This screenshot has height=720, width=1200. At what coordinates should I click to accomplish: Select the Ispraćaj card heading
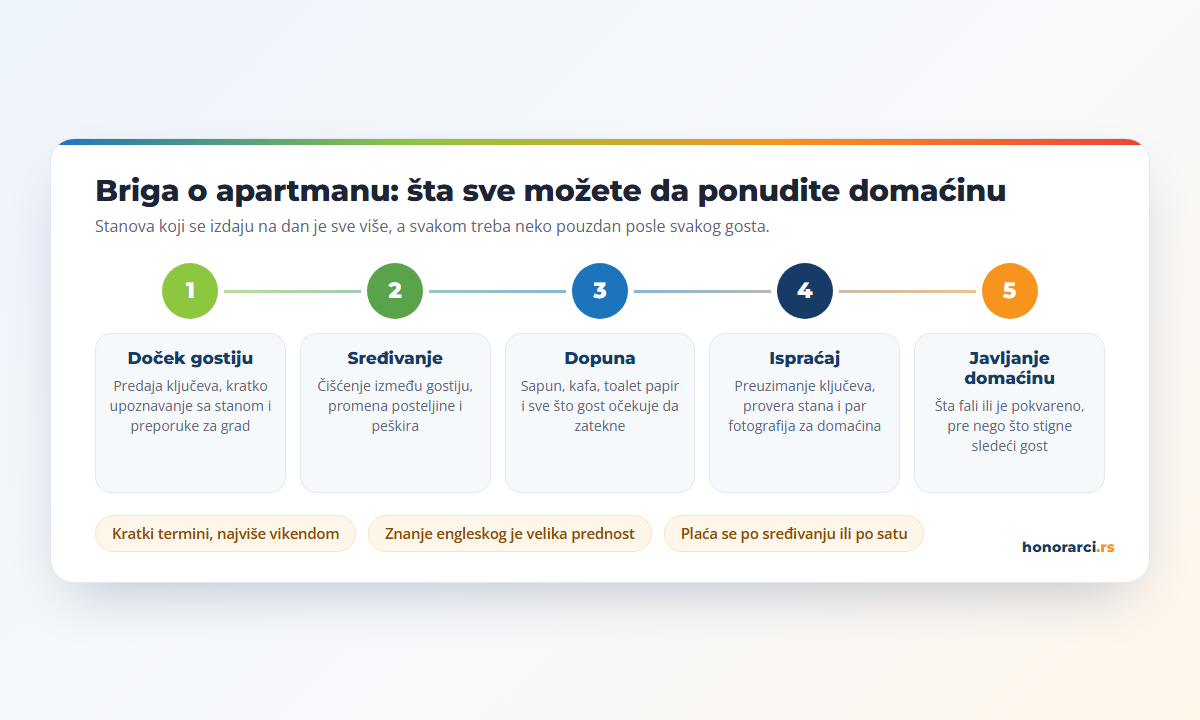(x=805, y=358)
